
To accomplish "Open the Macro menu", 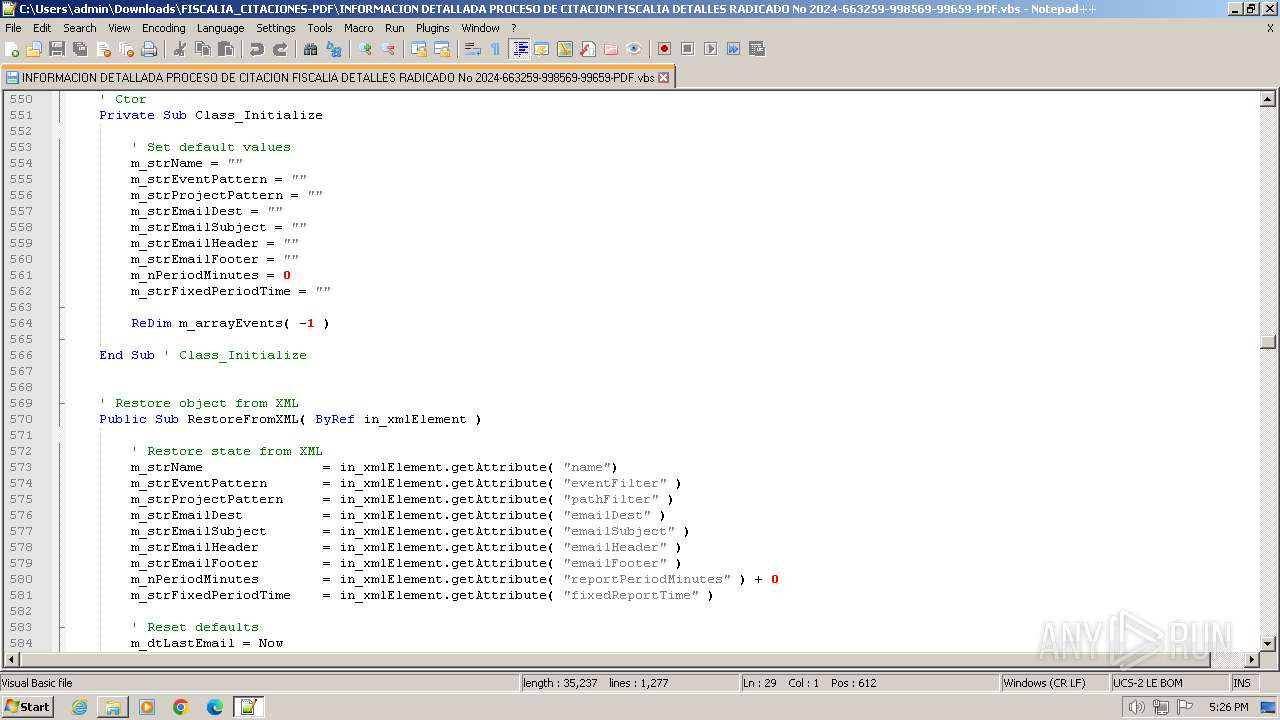I will (x=359, y=28).
